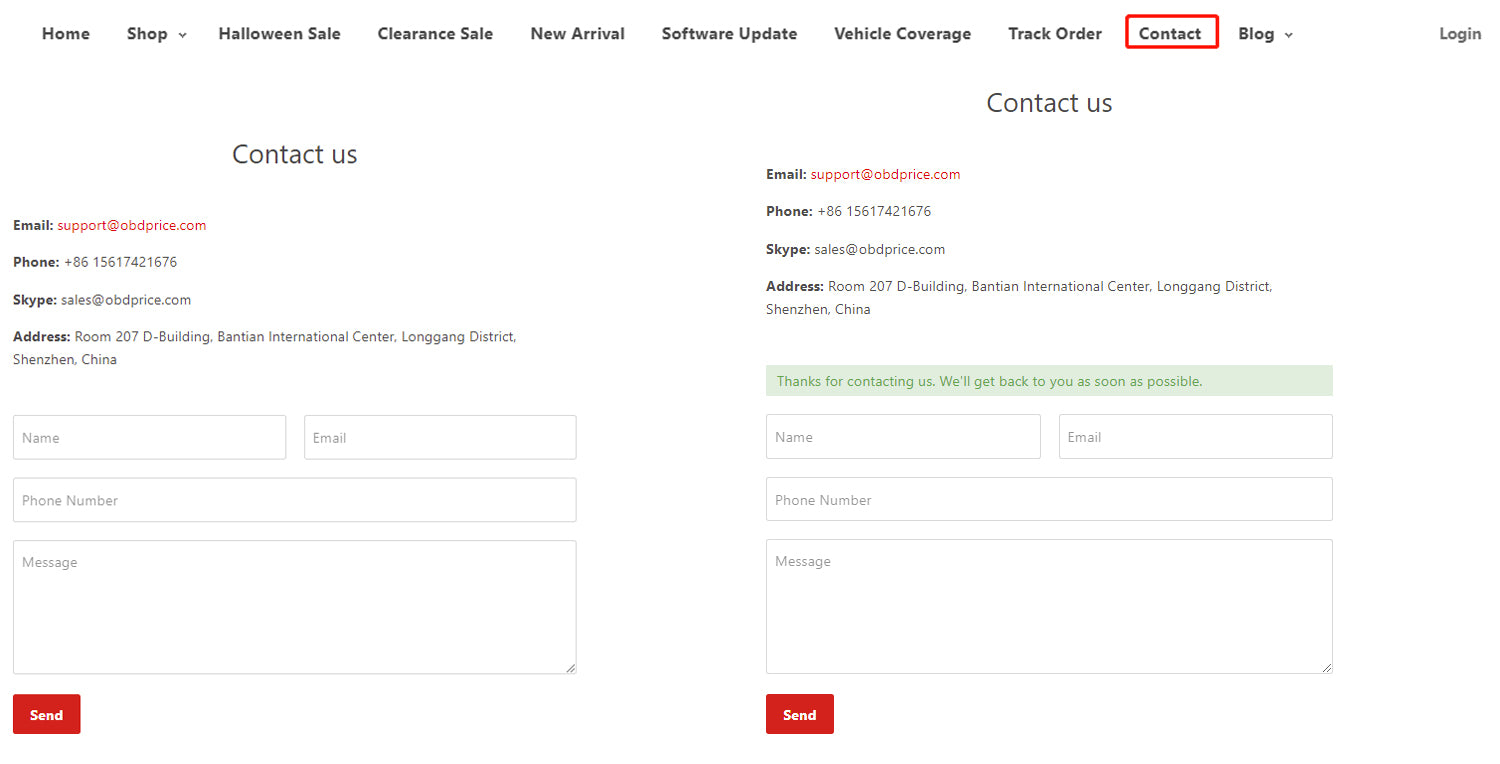Open the Home menu item
The width and height of the screenshot is (1500, 764).
point(66,34)
